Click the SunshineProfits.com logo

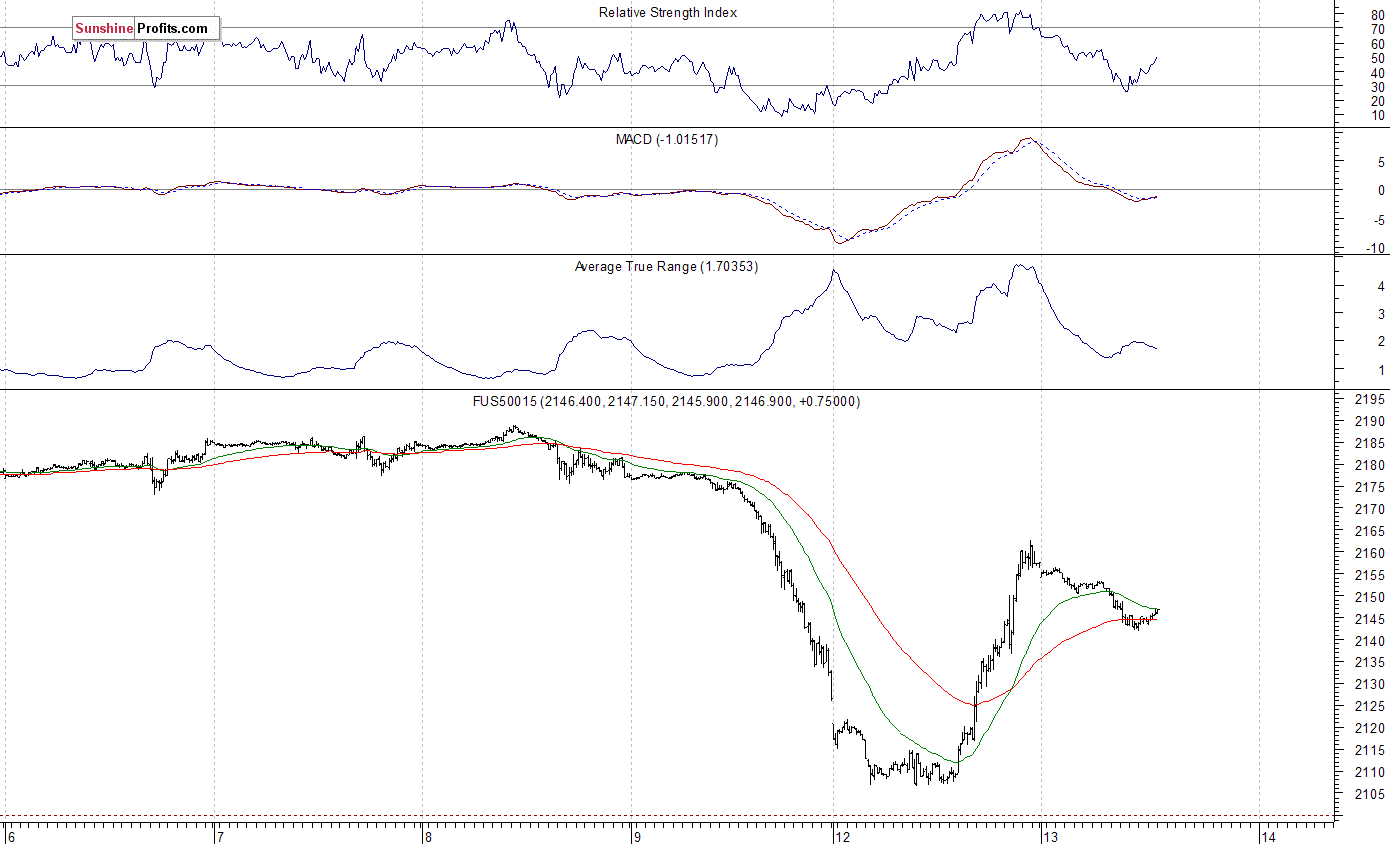145,29
